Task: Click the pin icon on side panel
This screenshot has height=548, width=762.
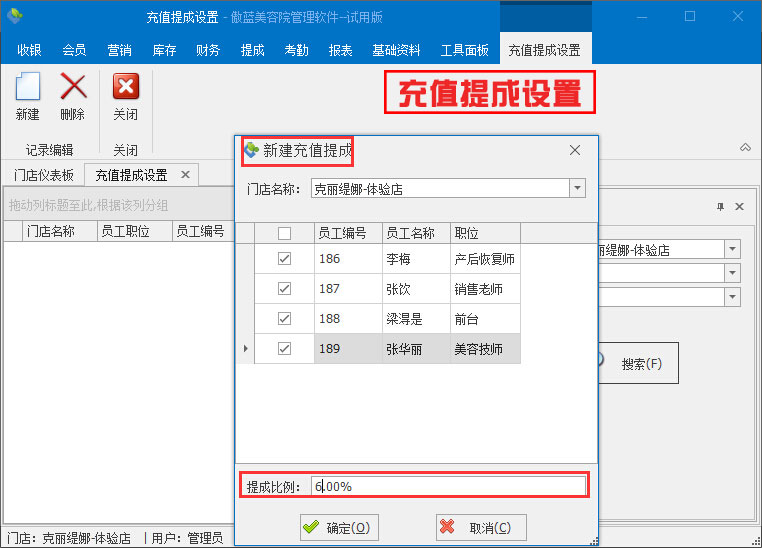Action: pos(720,206)
